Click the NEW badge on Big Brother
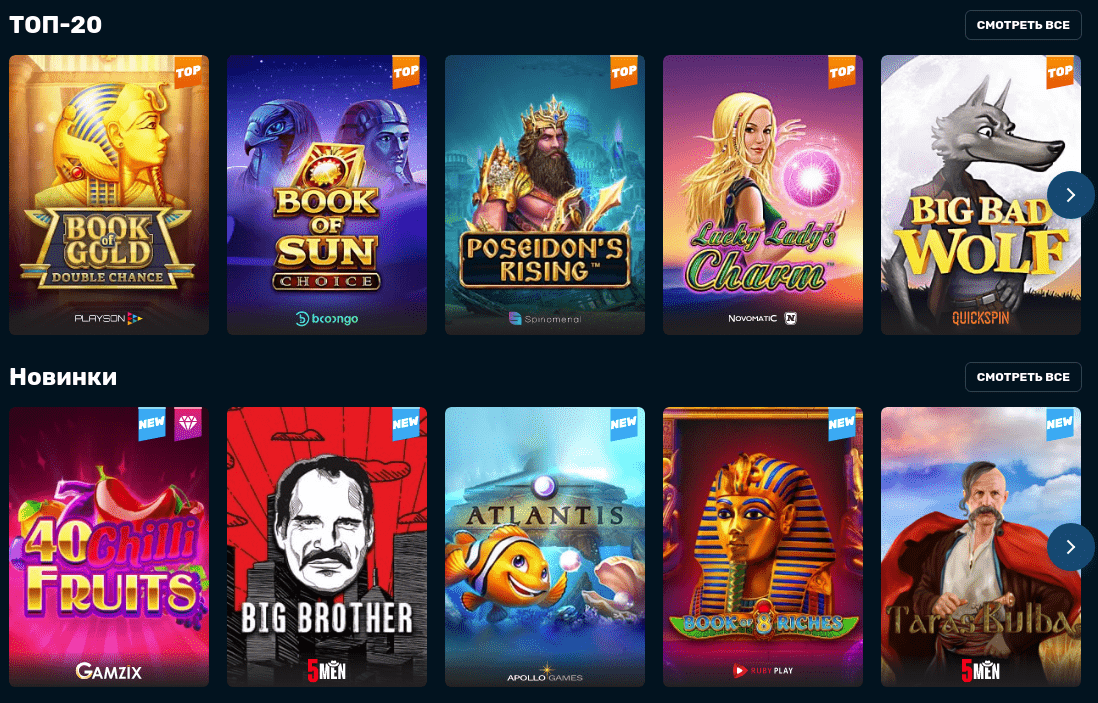 coord(405,424)
